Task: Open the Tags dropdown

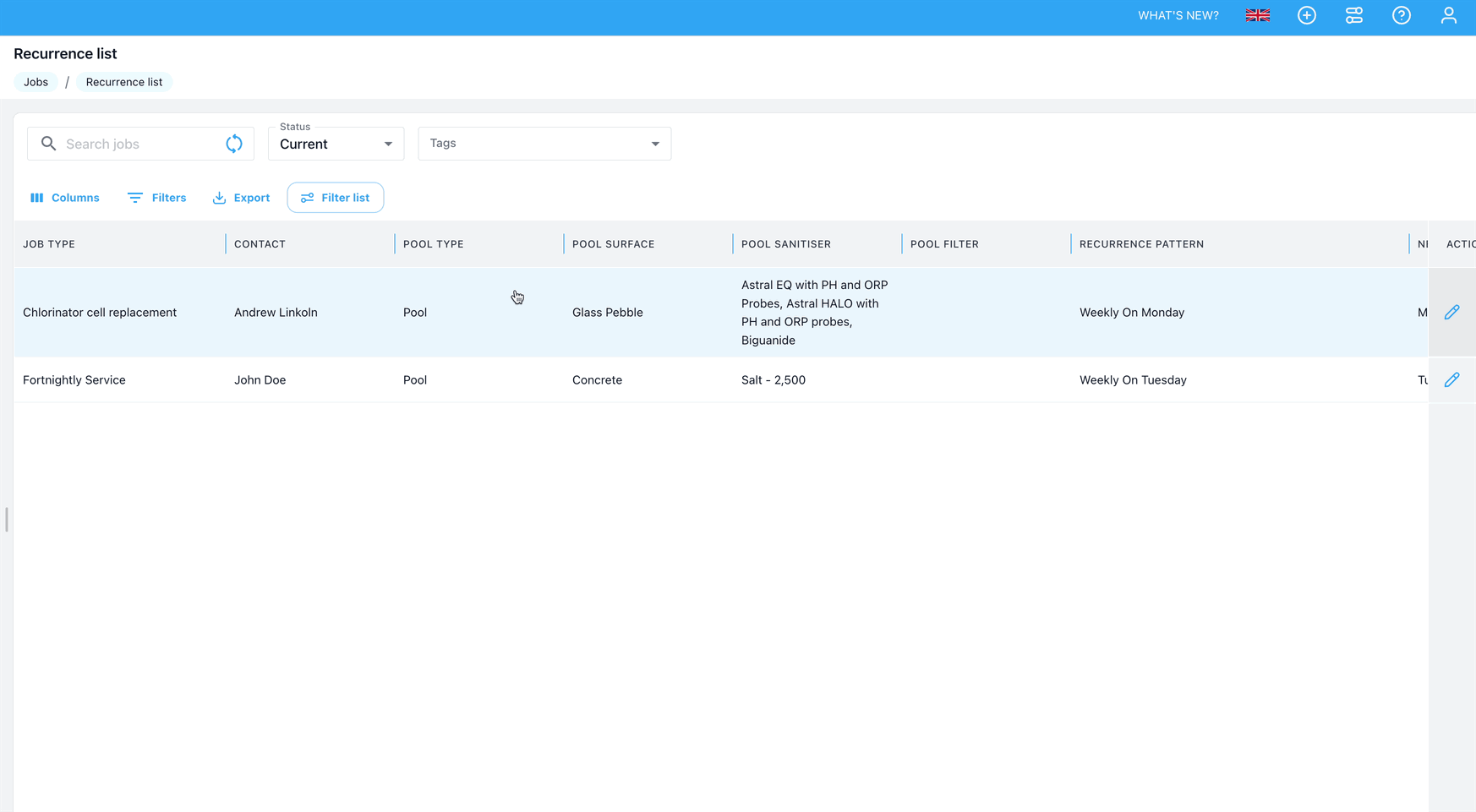Action: [544, 144]
